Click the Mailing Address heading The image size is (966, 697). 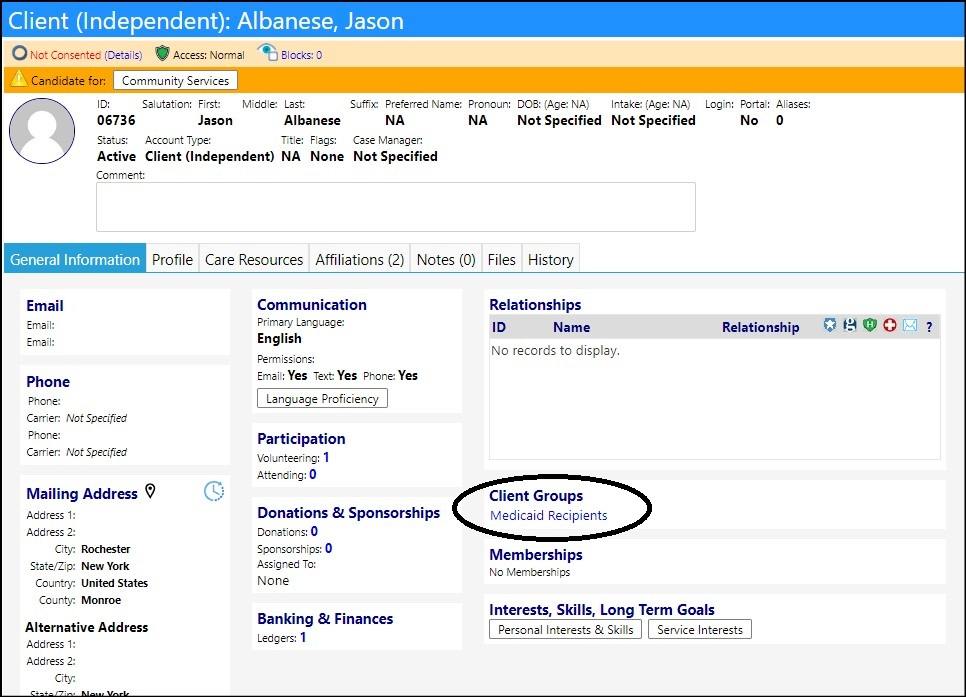tap(82, 494)
